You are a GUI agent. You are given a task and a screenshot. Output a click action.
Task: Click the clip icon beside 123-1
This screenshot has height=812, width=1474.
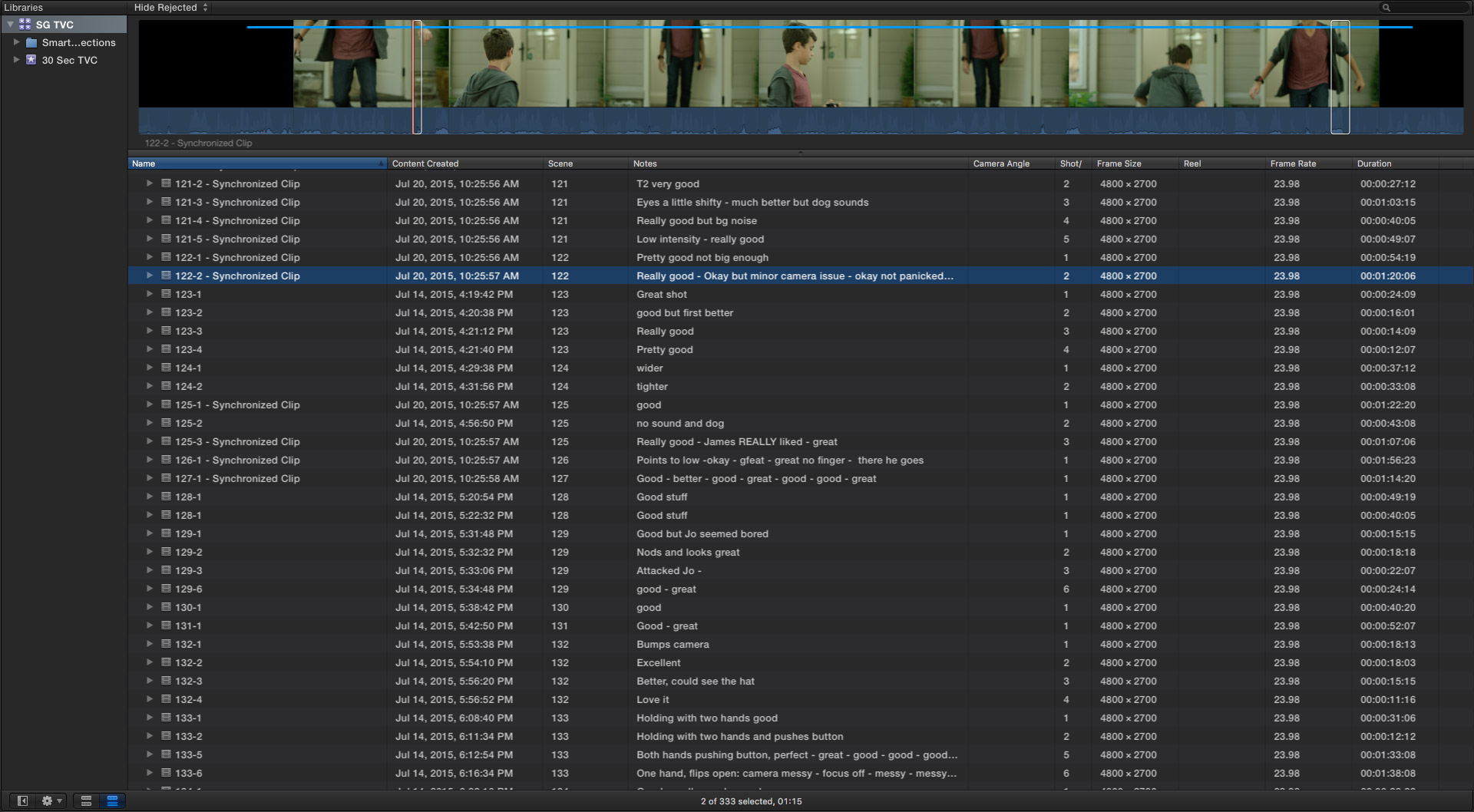pyautogui.click(x=166, y=294)
